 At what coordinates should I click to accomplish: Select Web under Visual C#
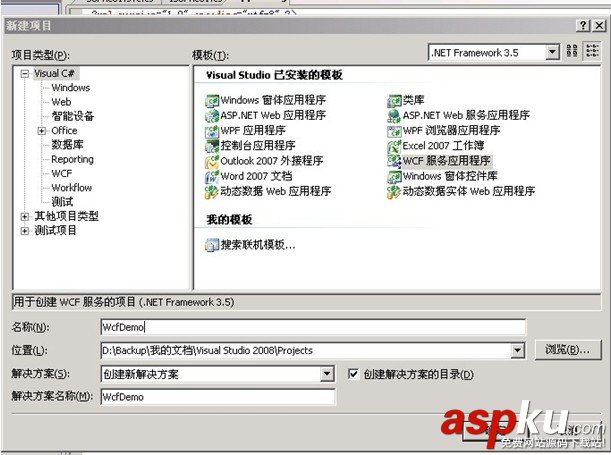pos(61,102)
